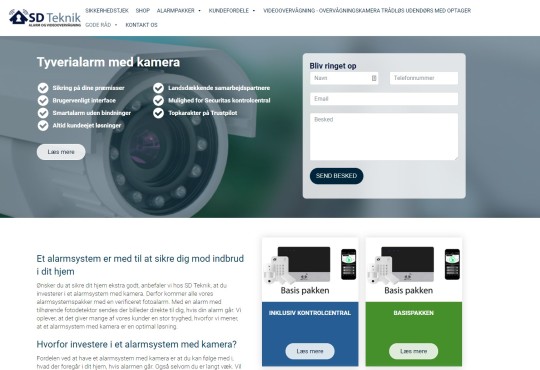Screen dimensions: 540x370
Task: Click the SD Teknik logo
Action: 45,18
